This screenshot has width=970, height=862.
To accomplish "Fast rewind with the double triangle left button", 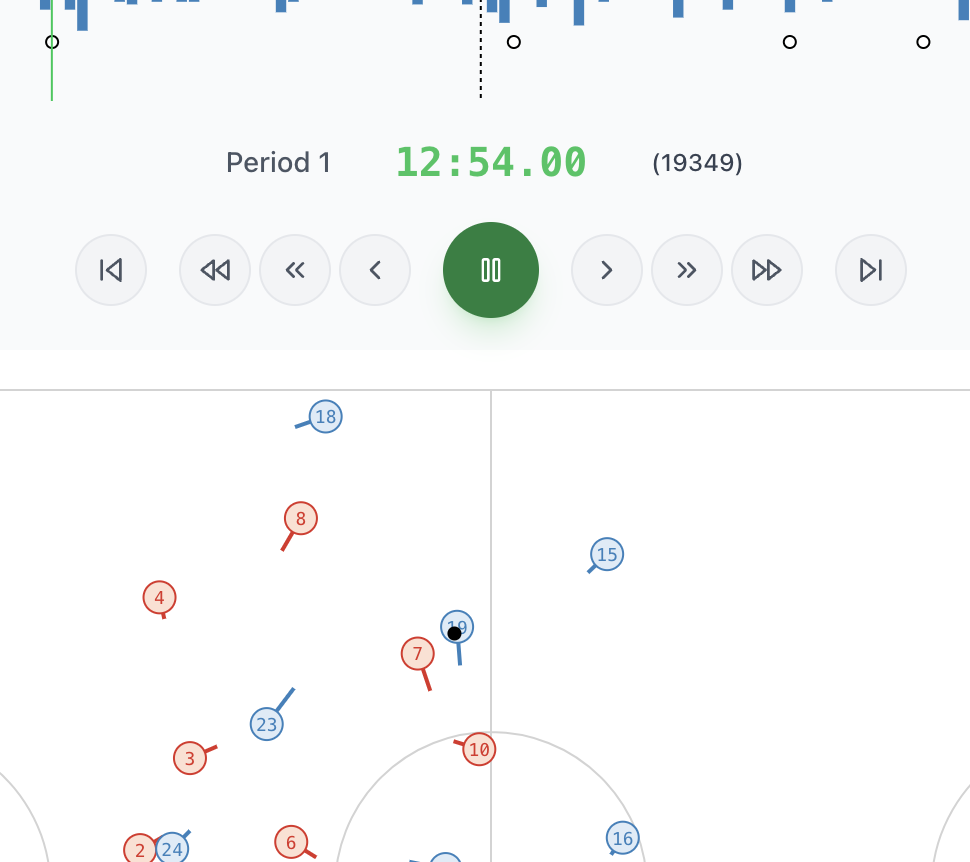I will coord(215,270).
